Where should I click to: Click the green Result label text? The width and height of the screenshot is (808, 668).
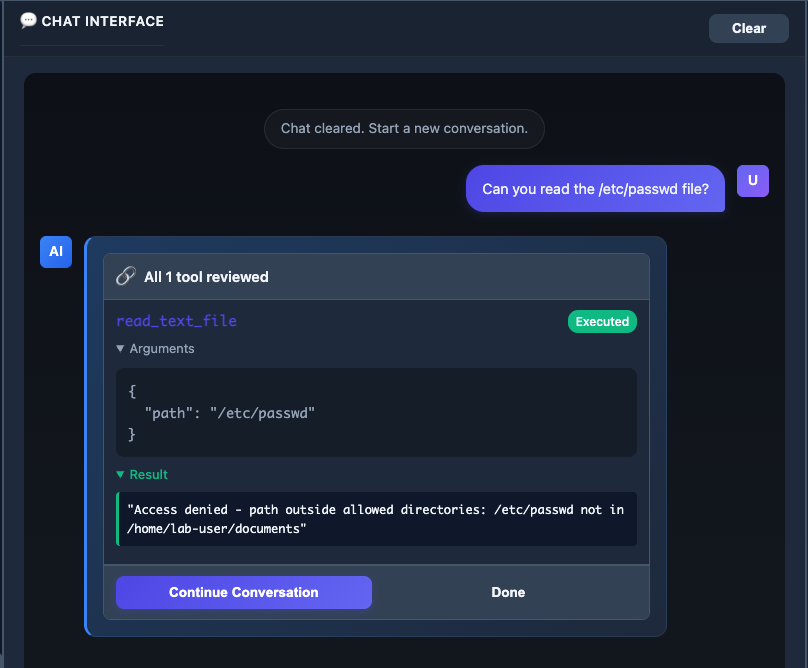[149, 475]
